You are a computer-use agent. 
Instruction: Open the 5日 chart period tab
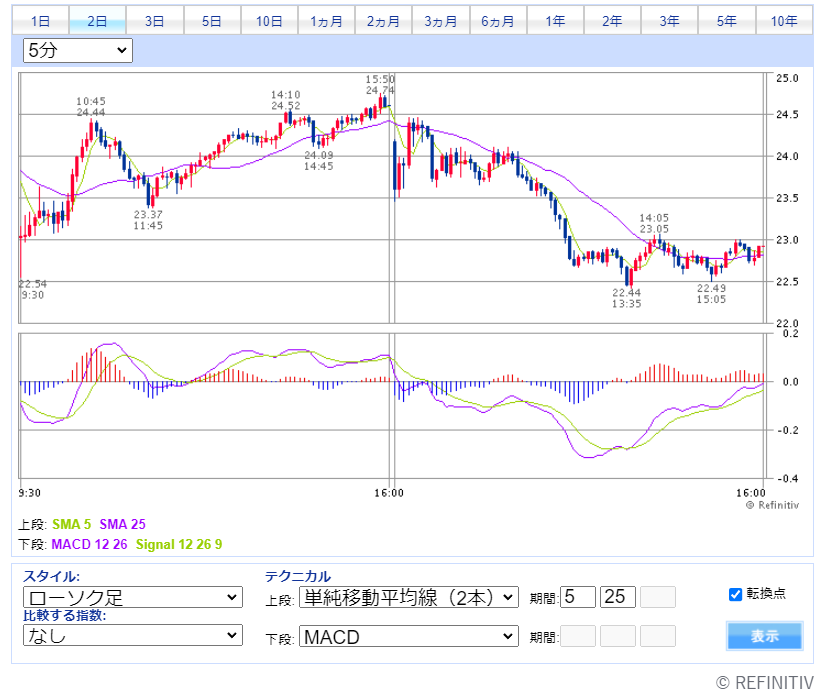tap(211, 20)
